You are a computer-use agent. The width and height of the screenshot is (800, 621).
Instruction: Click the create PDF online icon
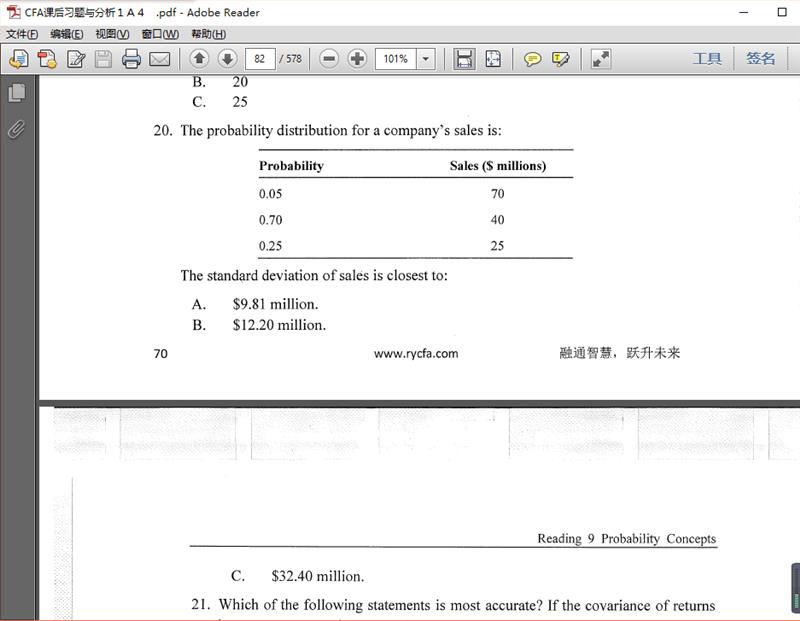coord(19,59)
